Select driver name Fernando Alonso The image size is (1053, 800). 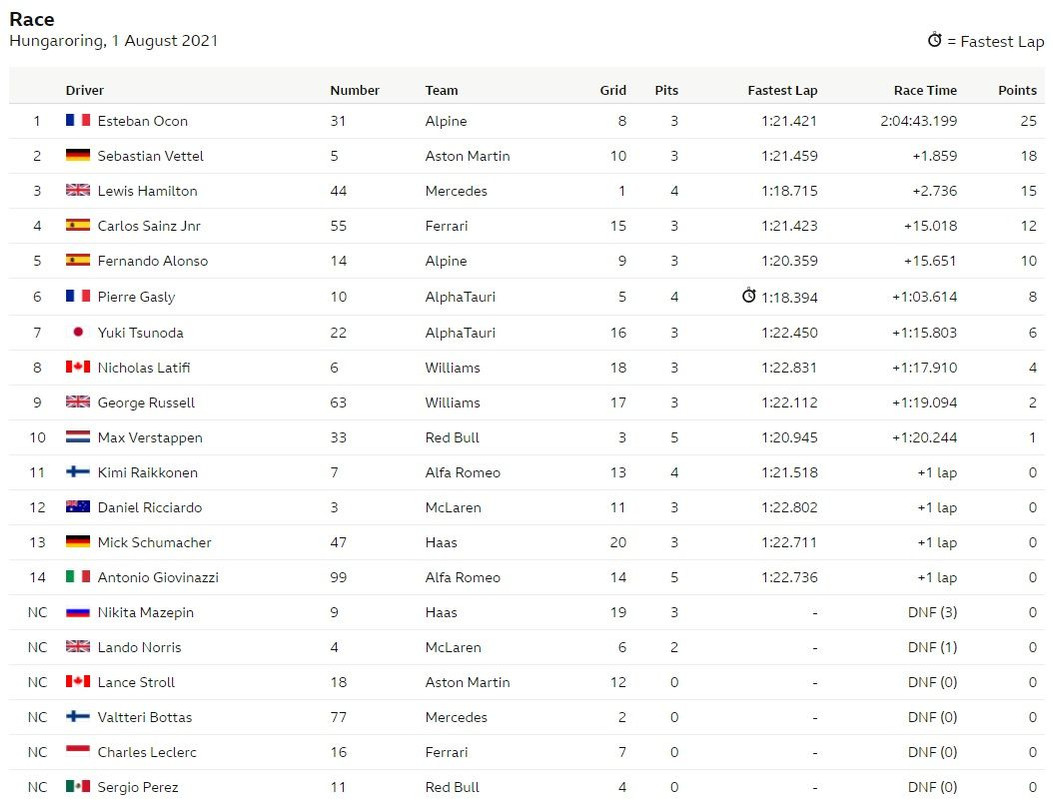point(152,261)
